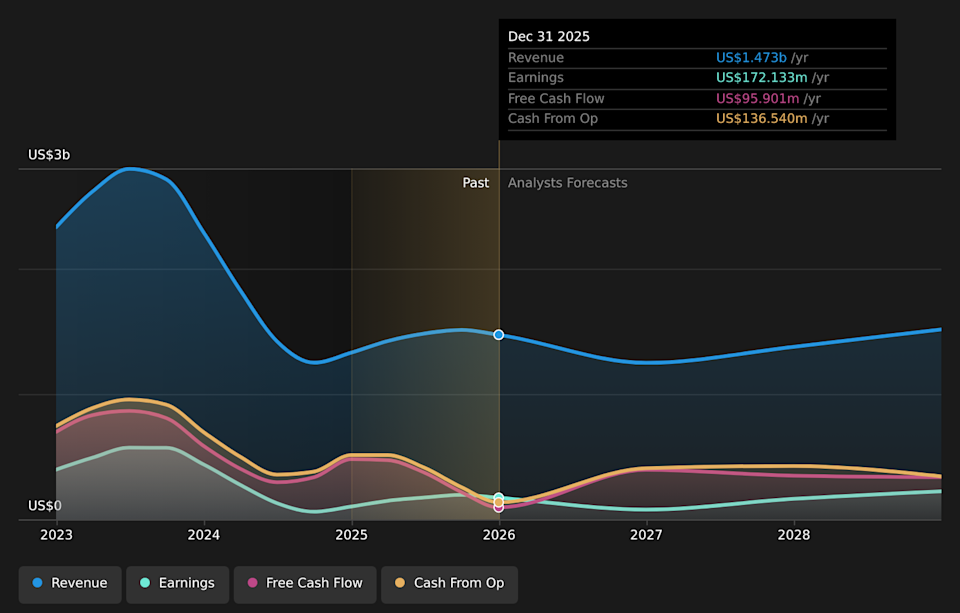Screen dimensions: 960x613
Task: Click the Free Cash Flow label in tooltip
Action: click(556, 99)
